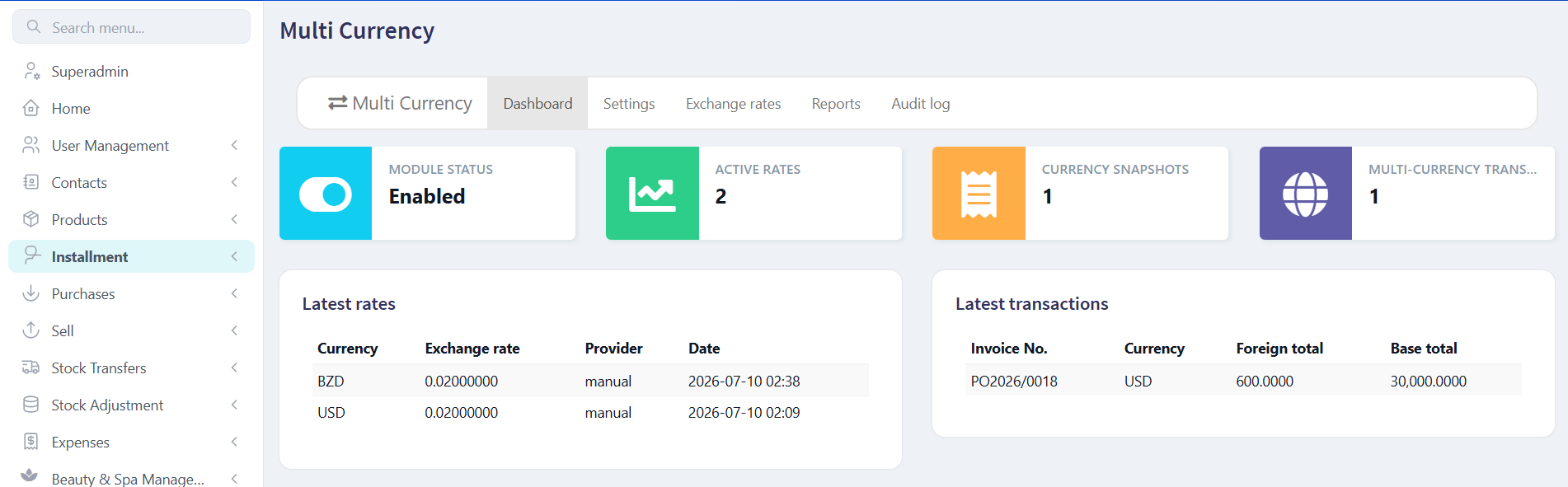
Task: Click the Multi Currency page title
Action: [x=357, y=30]
